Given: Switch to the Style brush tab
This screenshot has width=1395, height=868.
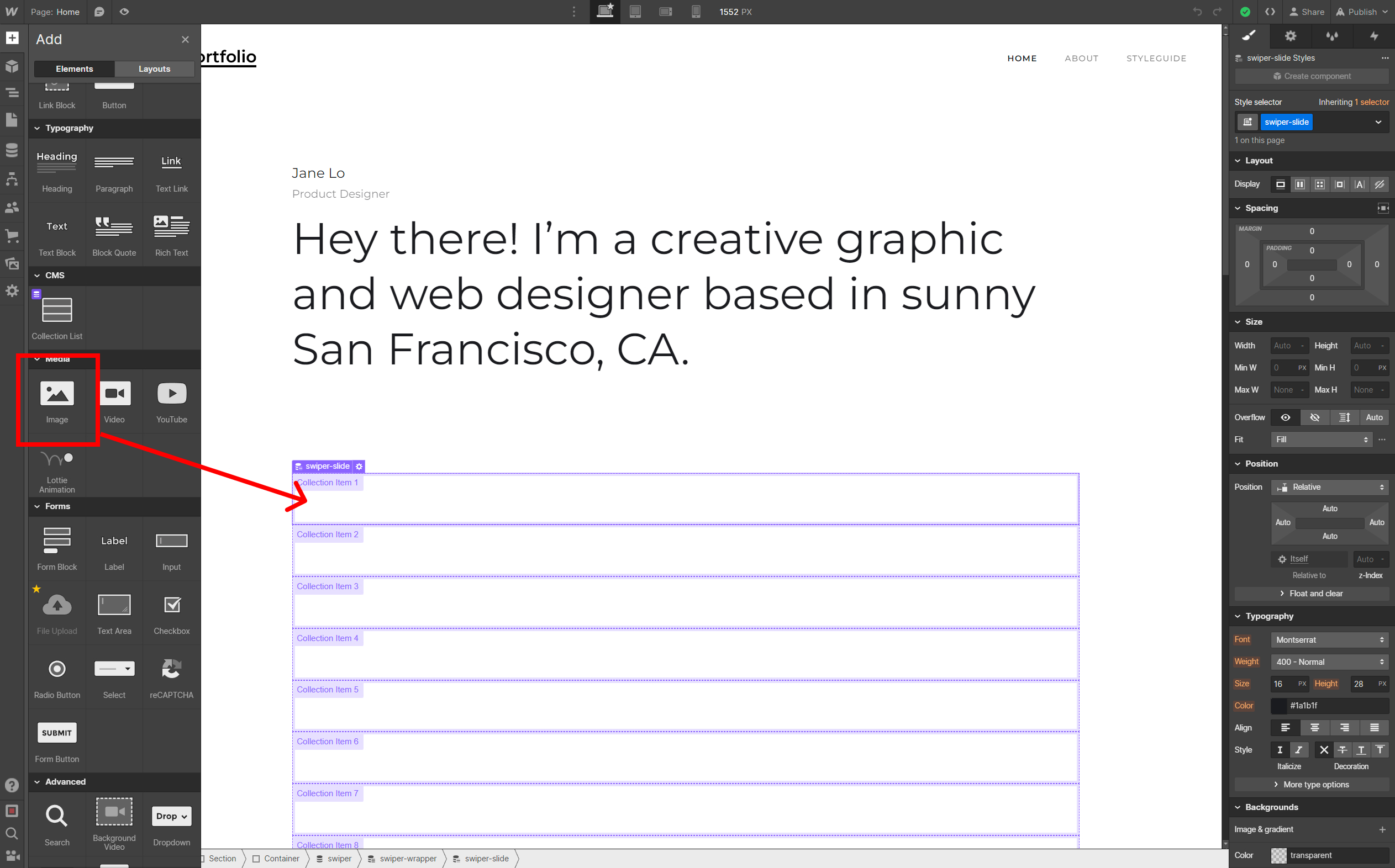Looking at the screenshot, I should (x=1249, y=36).
